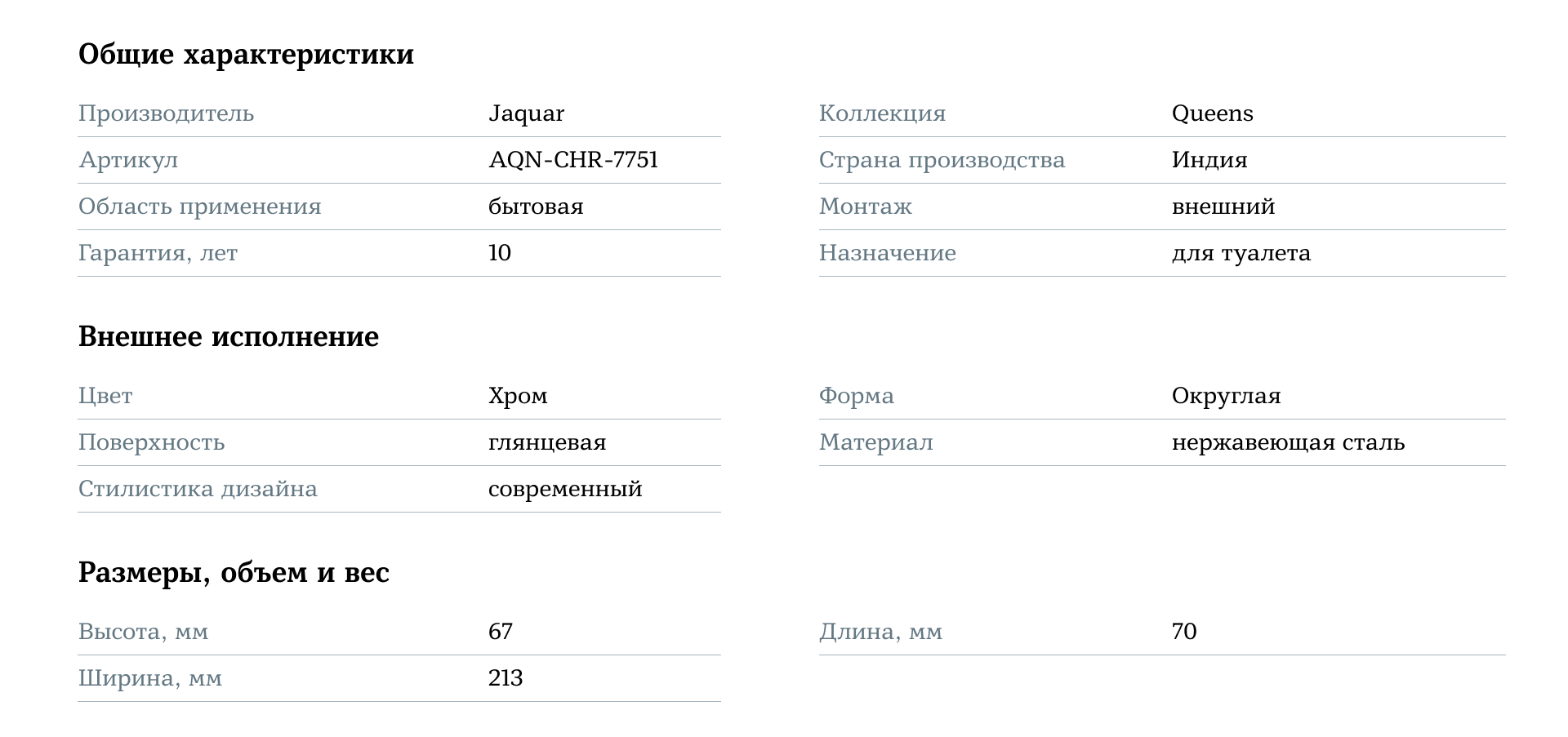
Task: Click the material value "нержавеющая сталь"
Action: (1288, 442)
